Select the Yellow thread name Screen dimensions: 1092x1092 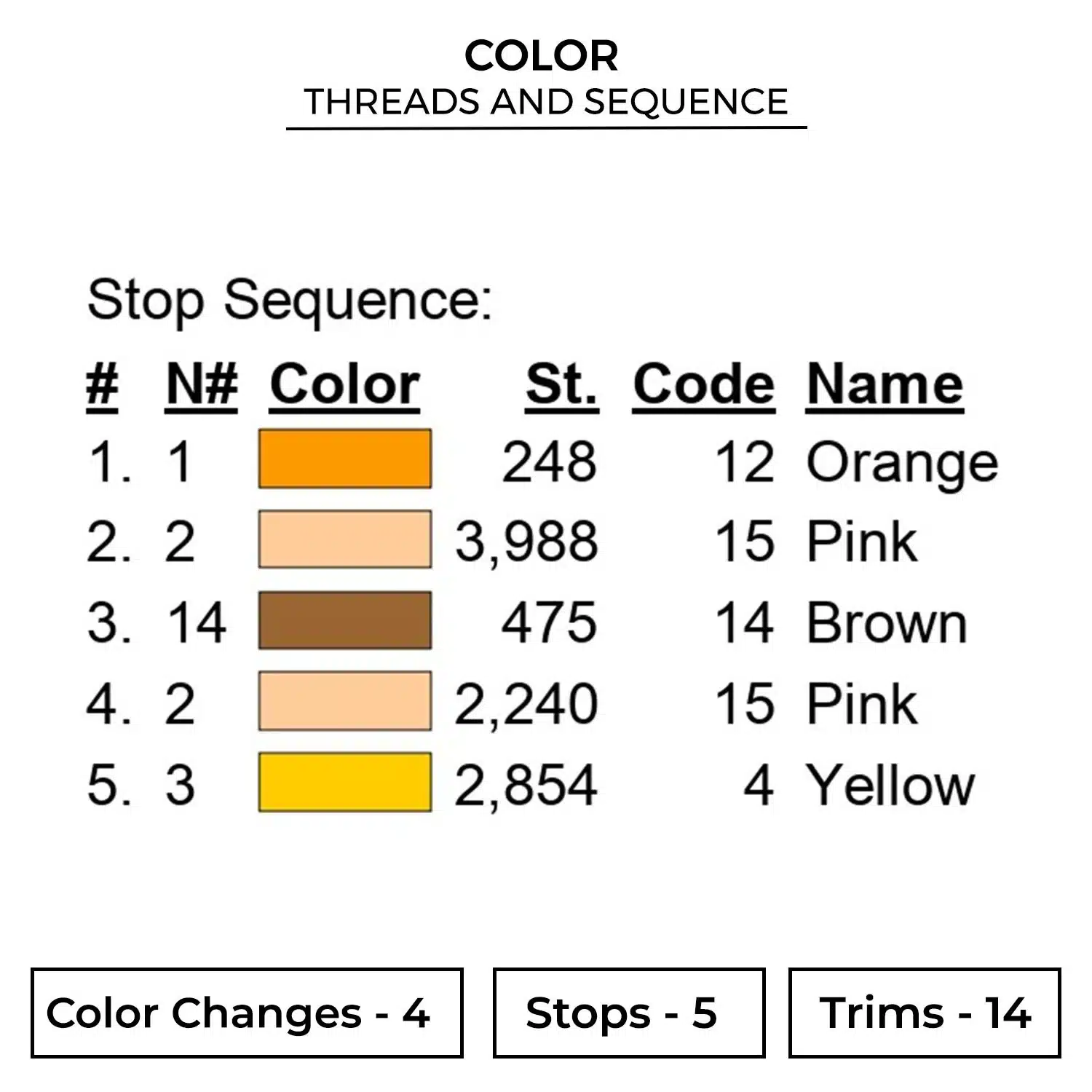point(890,785)
